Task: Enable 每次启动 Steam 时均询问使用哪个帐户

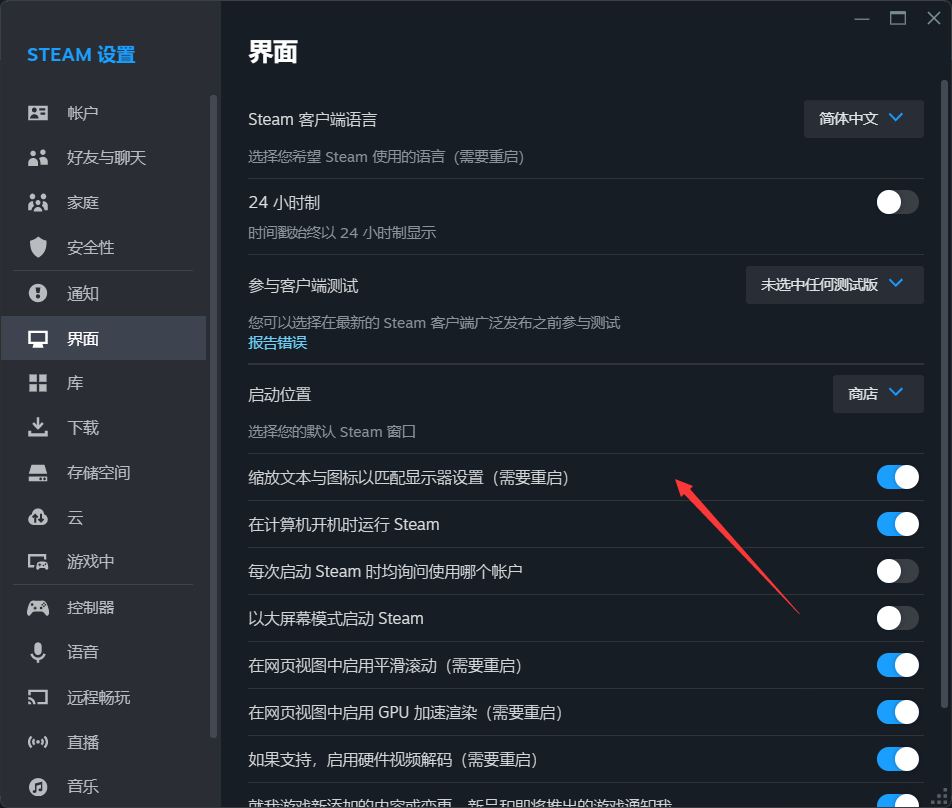Action: pyautogui.click(x=897, y=571)
